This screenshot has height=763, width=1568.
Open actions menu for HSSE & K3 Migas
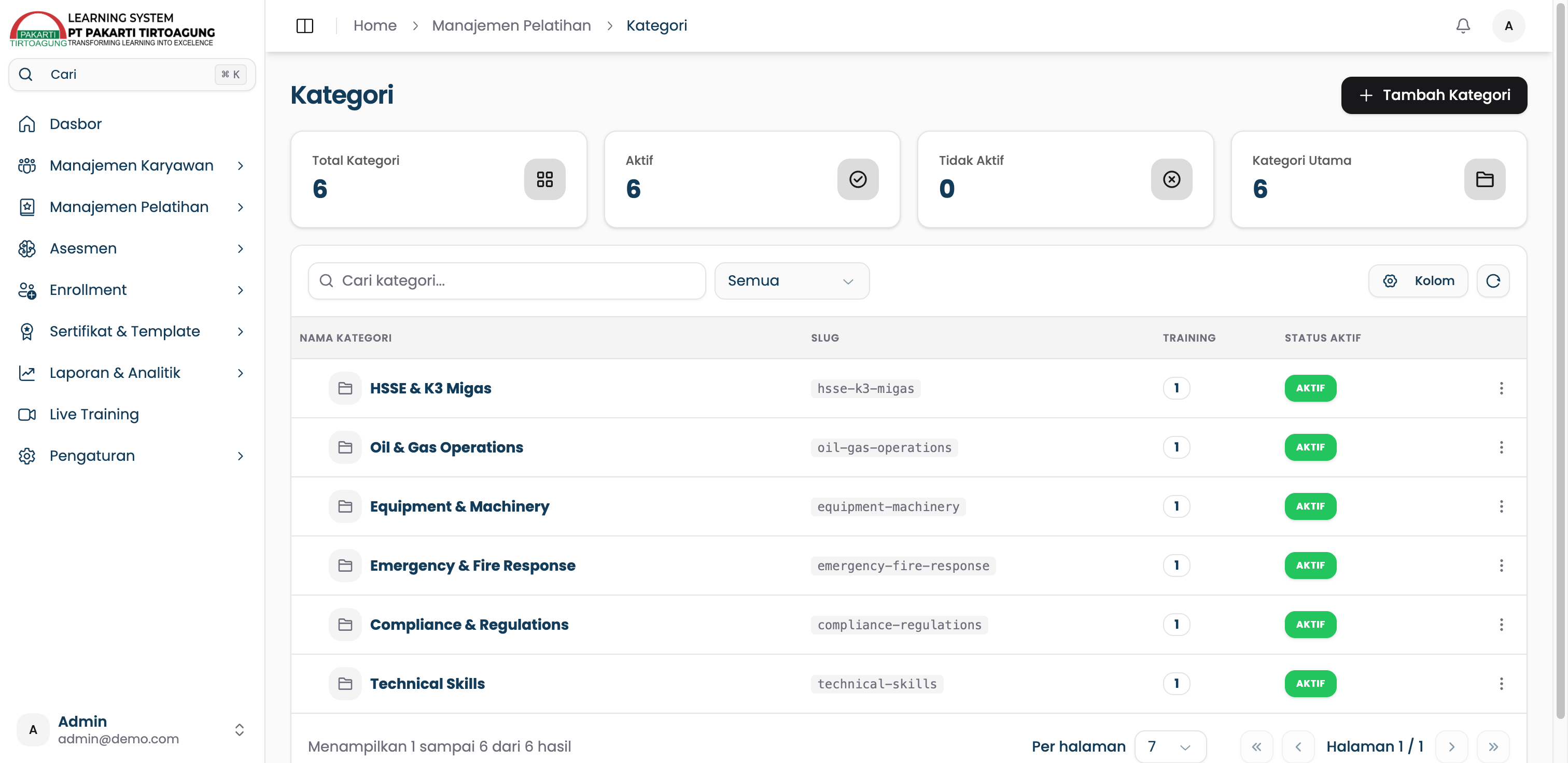[1501, 388]
